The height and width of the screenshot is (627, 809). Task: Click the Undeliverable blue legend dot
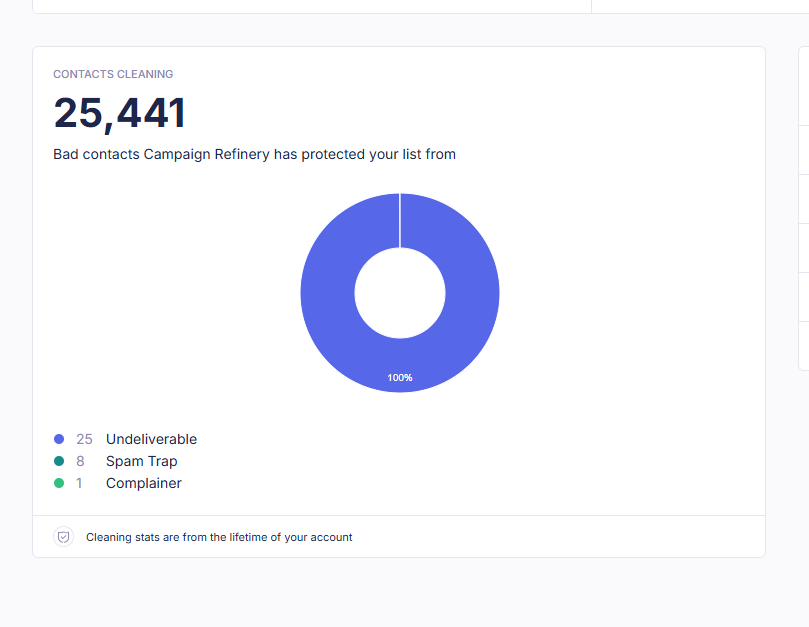click(x=59, y=439)
